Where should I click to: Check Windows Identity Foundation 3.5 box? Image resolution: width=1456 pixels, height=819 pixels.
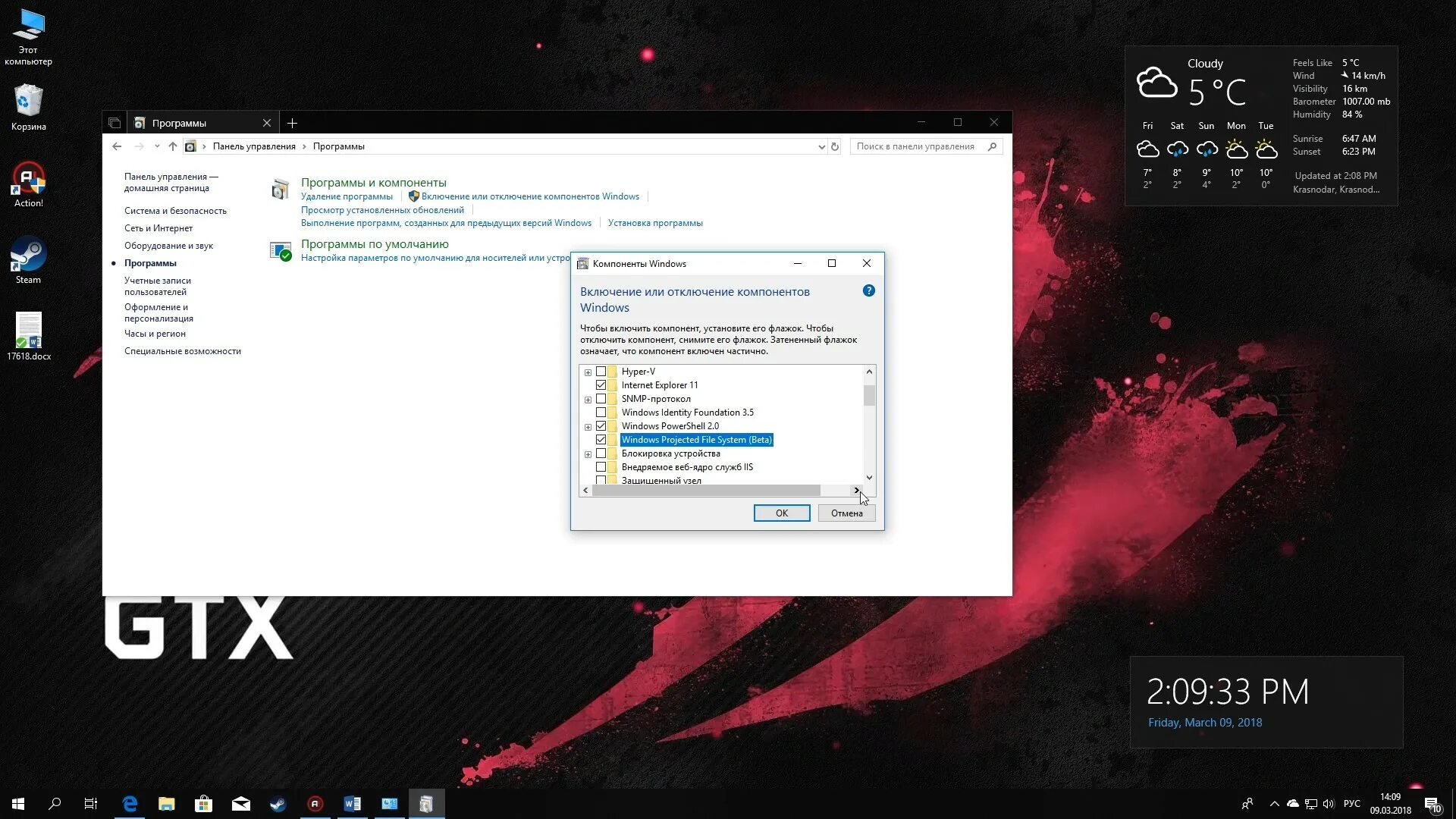tap(601, 413)
